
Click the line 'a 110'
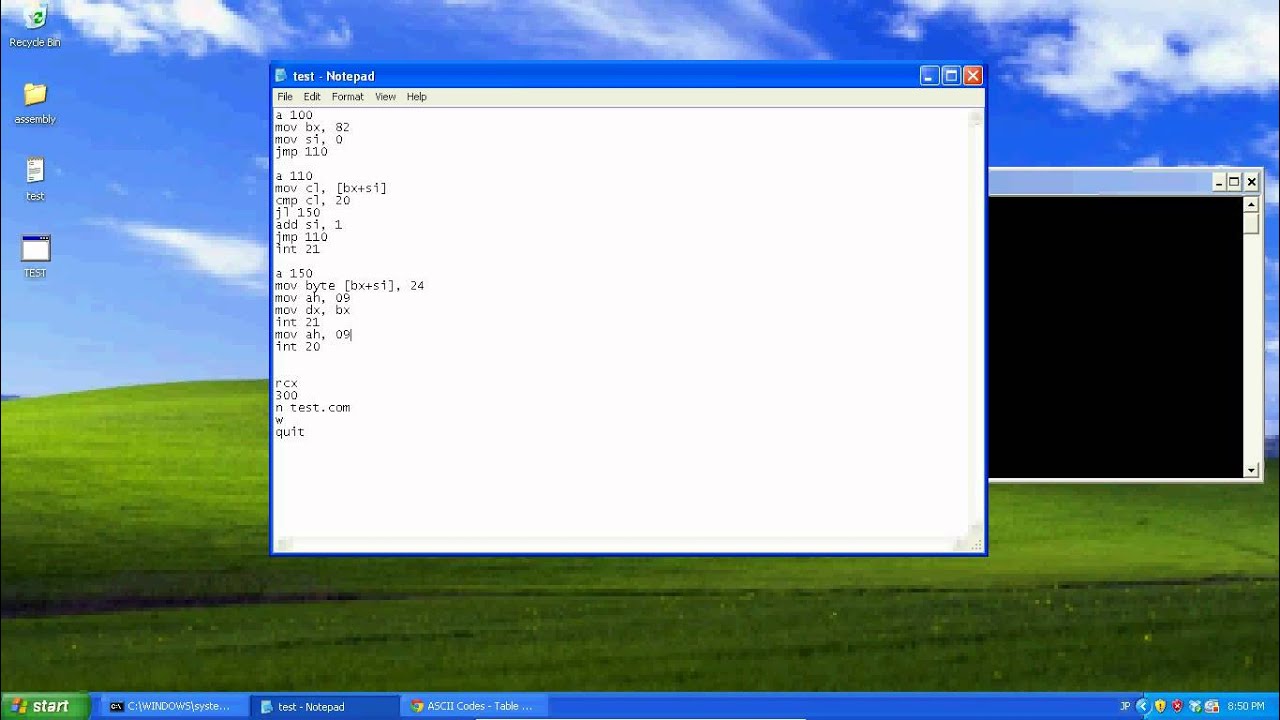click(x=293, y=177)
